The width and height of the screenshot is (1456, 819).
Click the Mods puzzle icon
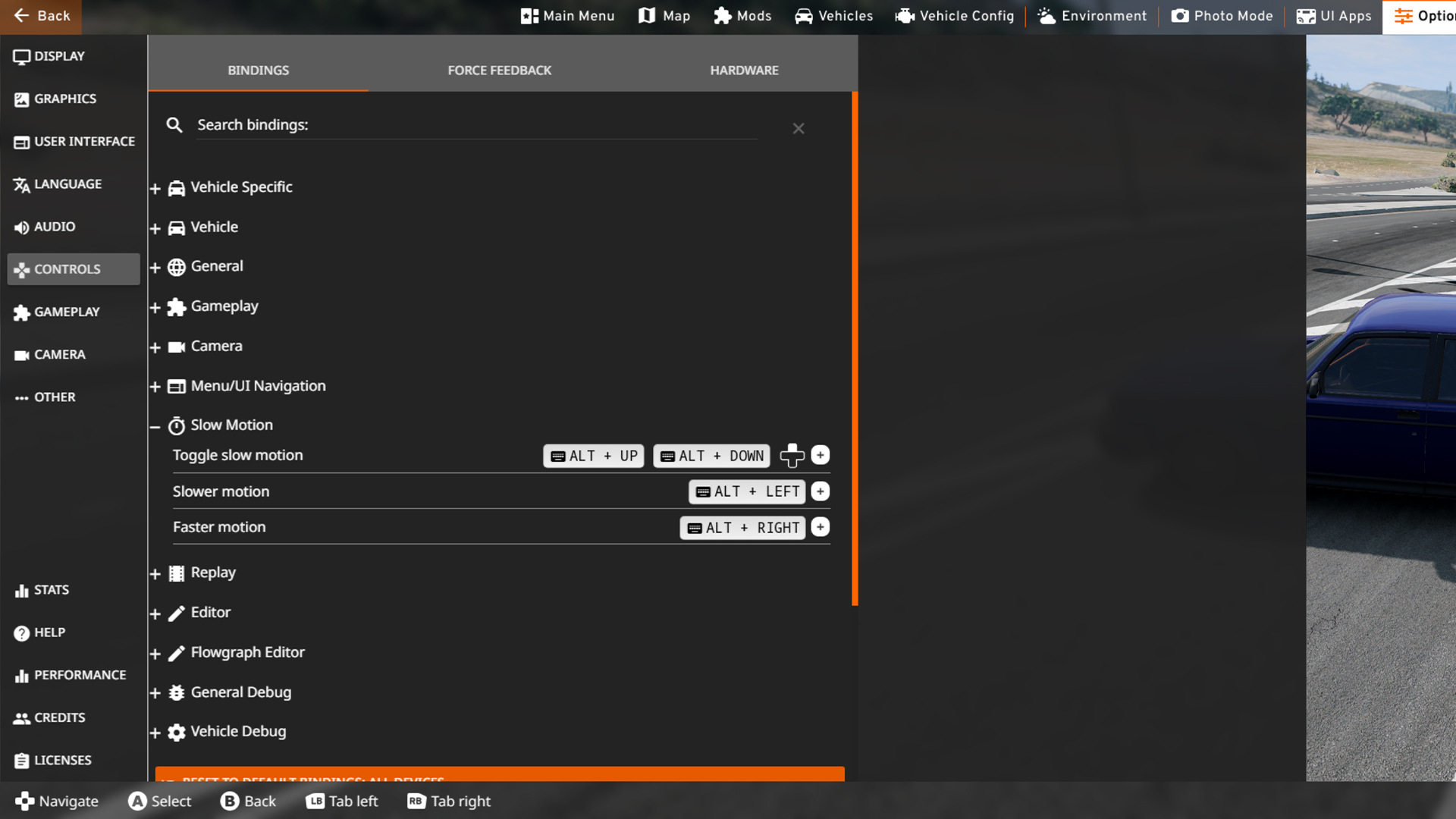pyautogui.click(x=722, y=16)
